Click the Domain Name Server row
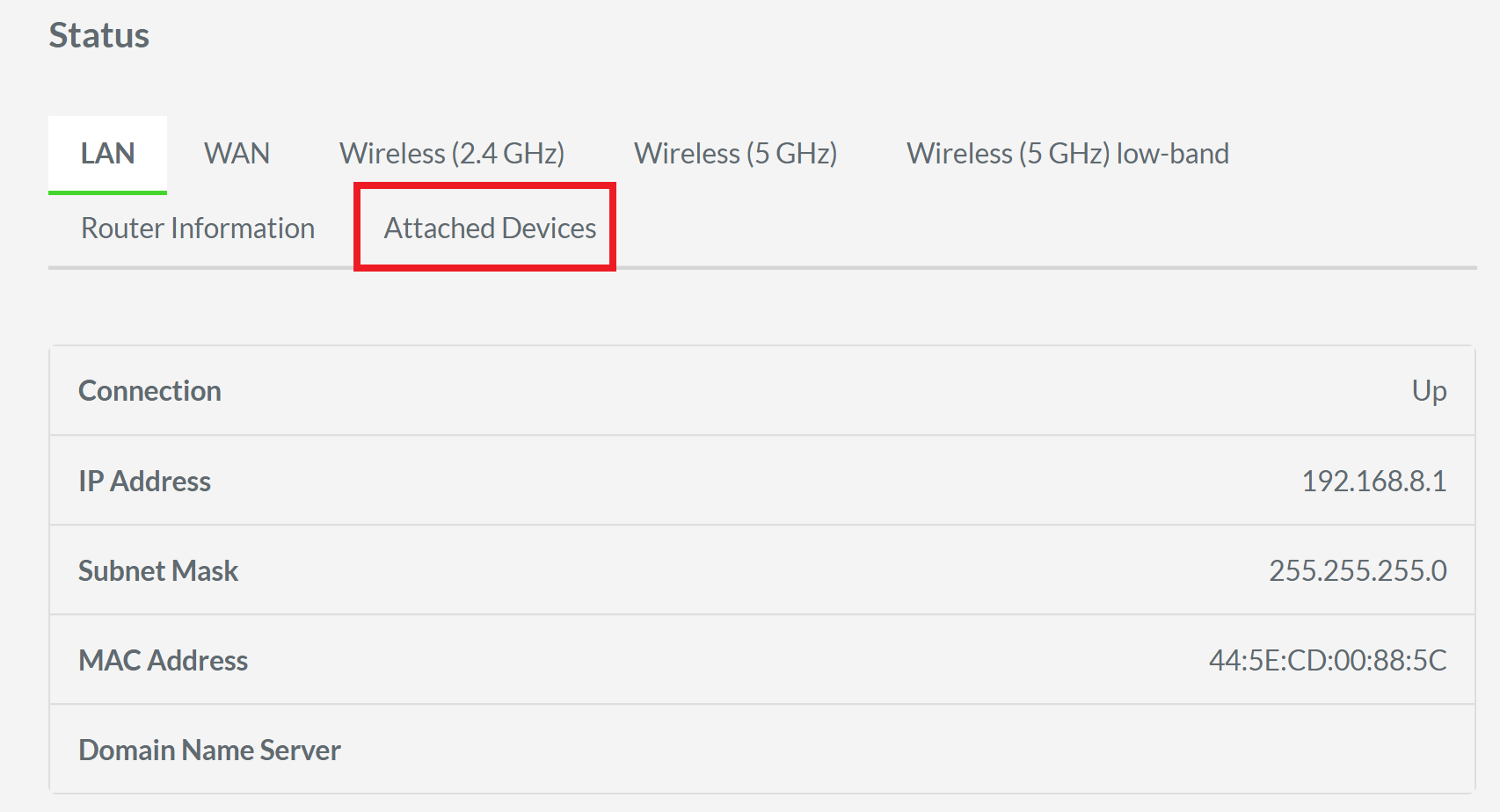Screen dimensions: 1500x812 756,750
